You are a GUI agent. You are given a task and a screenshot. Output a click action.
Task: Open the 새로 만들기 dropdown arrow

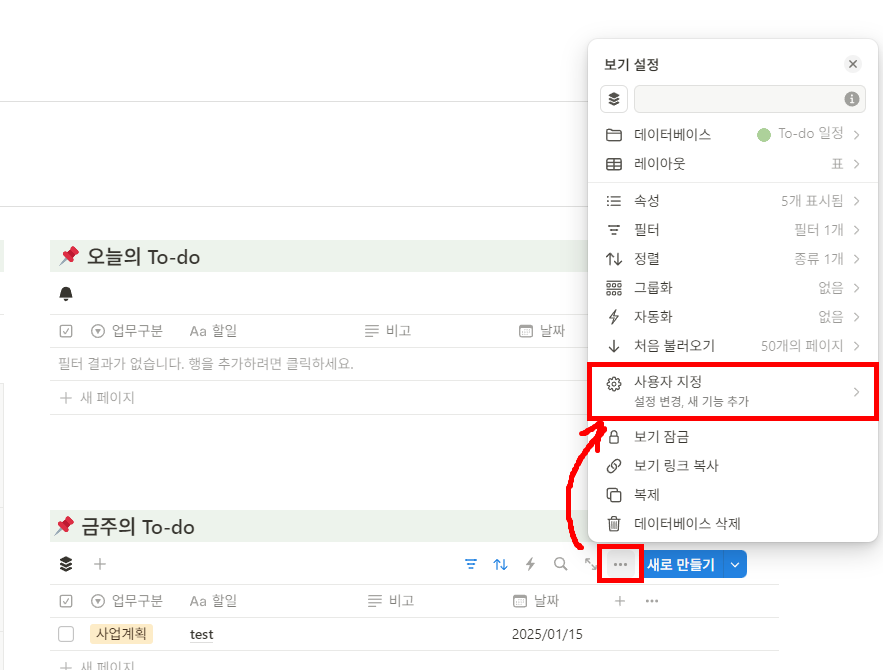tap(735, 564)
